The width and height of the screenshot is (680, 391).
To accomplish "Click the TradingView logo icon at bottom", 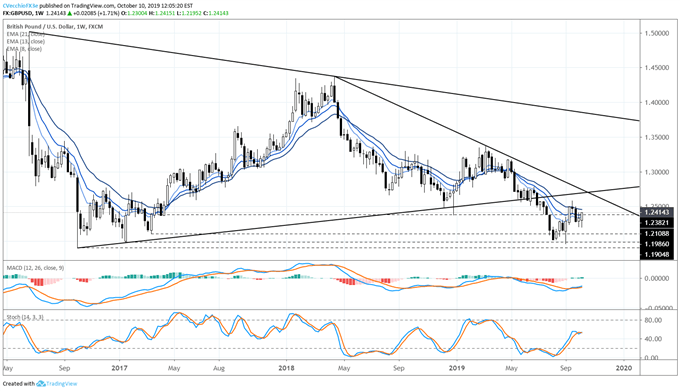I will (41, 384).
